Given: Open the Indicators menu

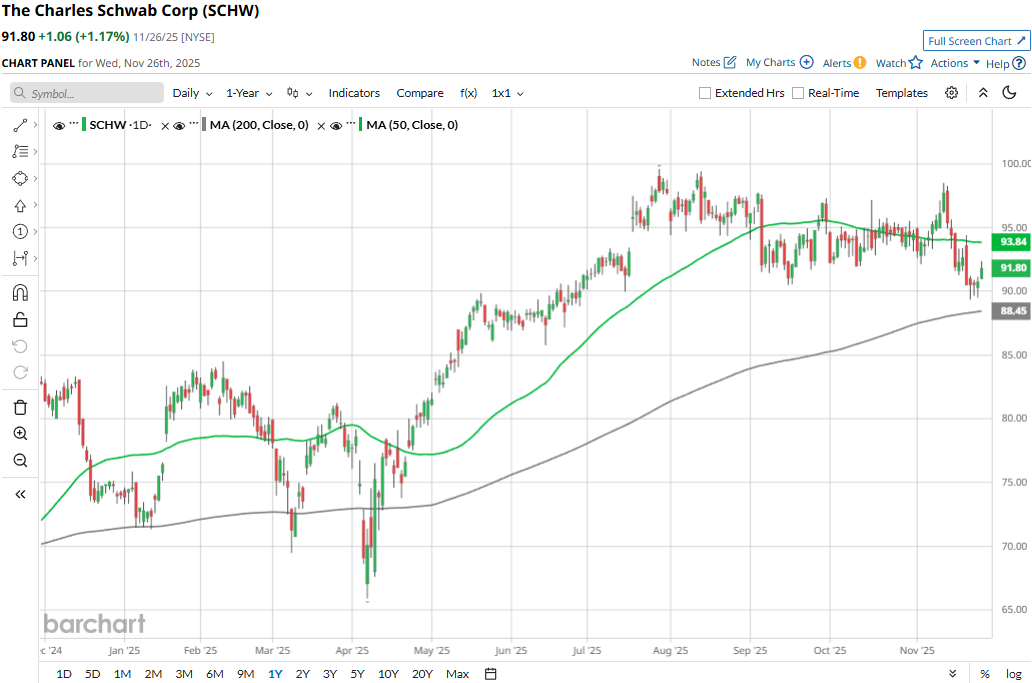Looking at the screenshot, I should (354, 93).
